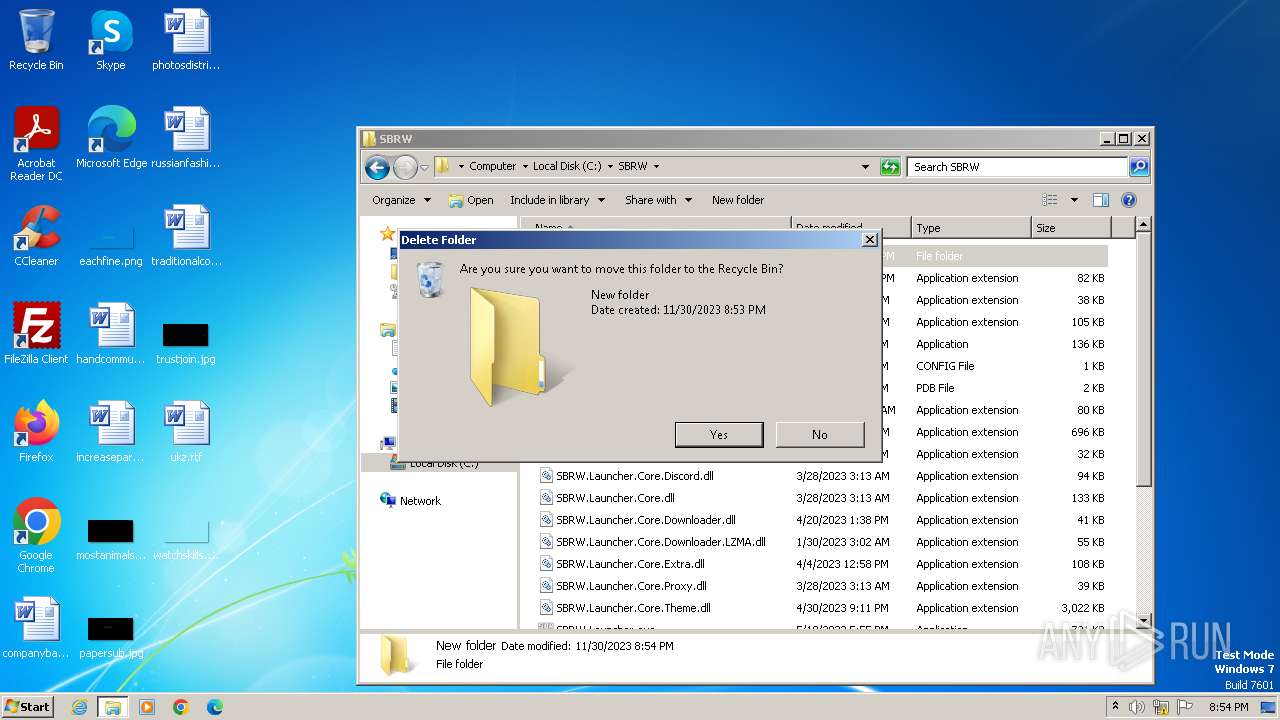Image resolution: width=1280 pixels, height=720 pixels.
Task: Open Edge from the taskbar
Action: [215, 707]
